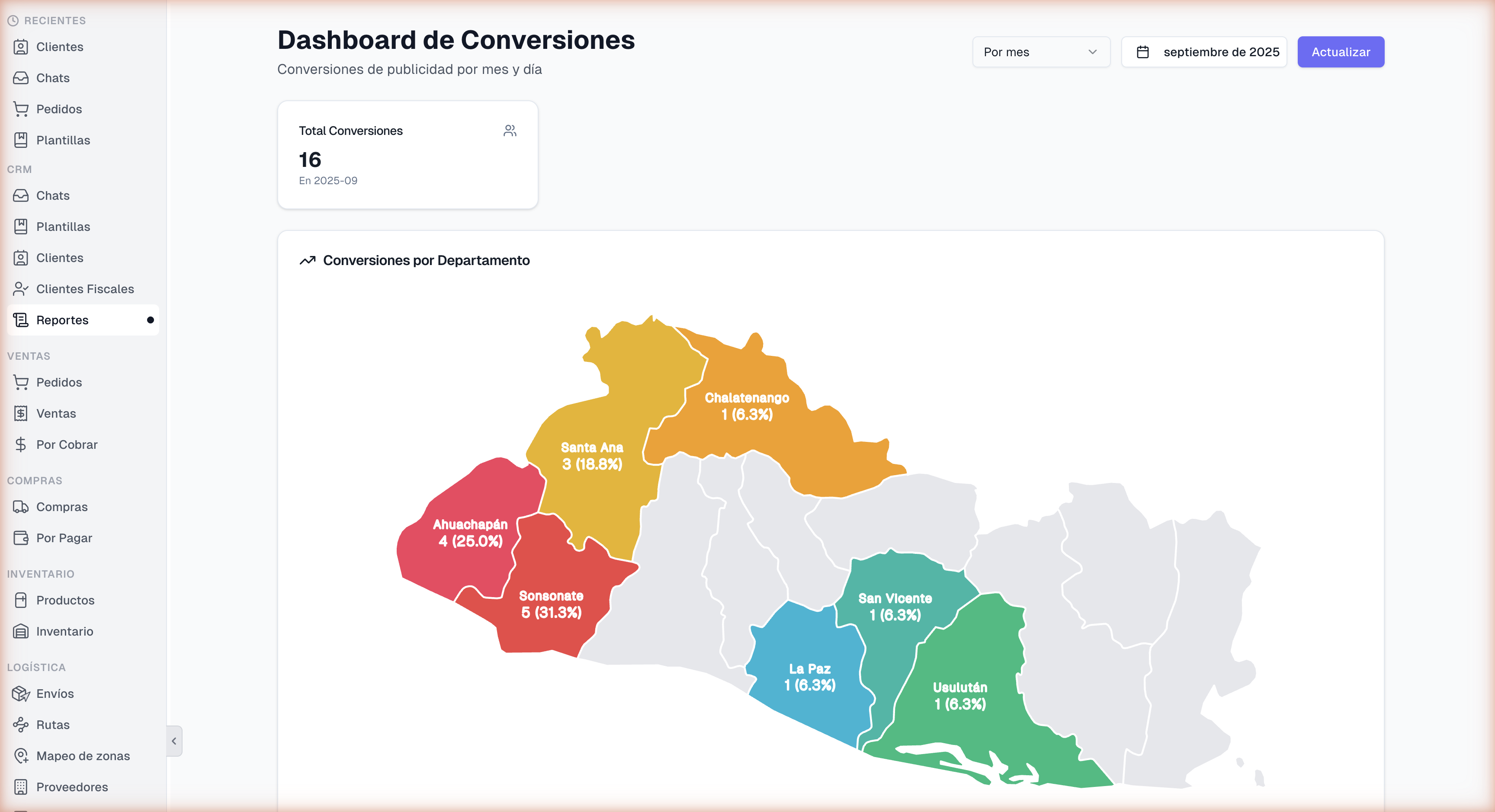Open the Chats section in the sidebar

click(x=52, y=78)
